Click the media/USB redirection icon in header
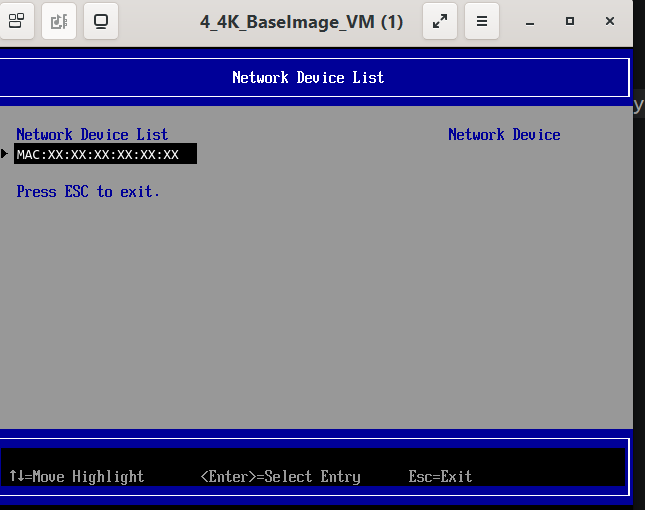The width and height of the screenshot is (645, 510). (59, 21)
